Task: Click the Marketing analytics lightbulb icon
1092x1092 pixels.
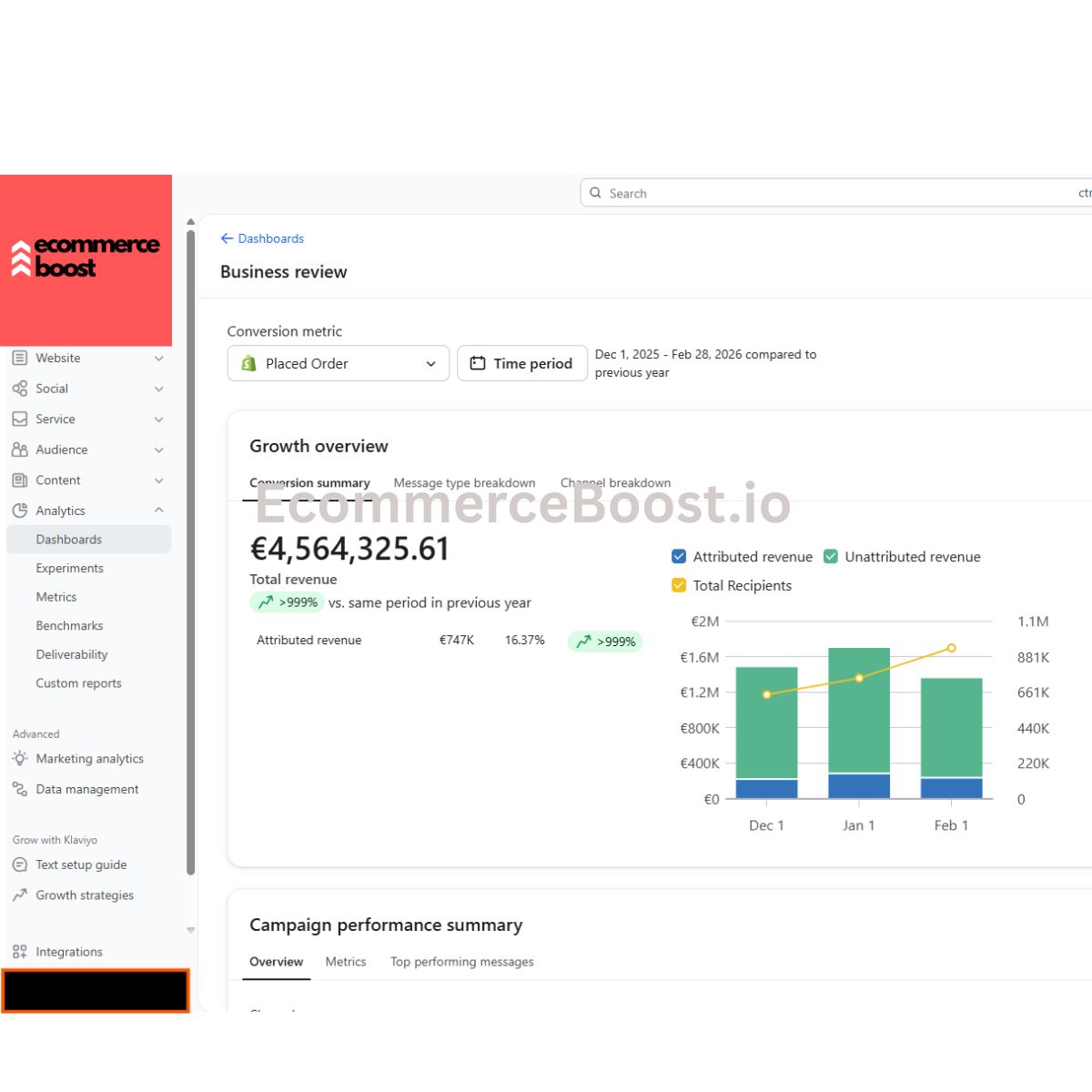Action: click(20, 758)
